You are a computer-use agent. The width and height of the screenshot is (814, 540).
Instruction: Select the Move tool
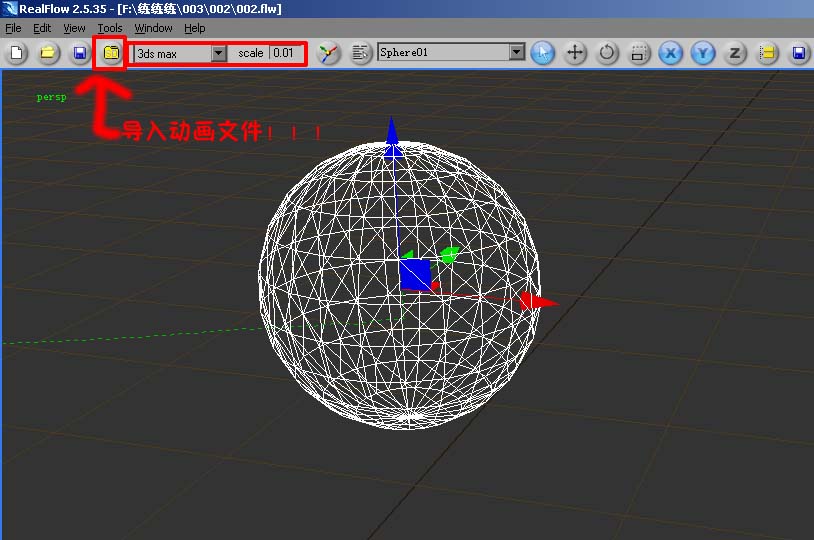[575, 53]
